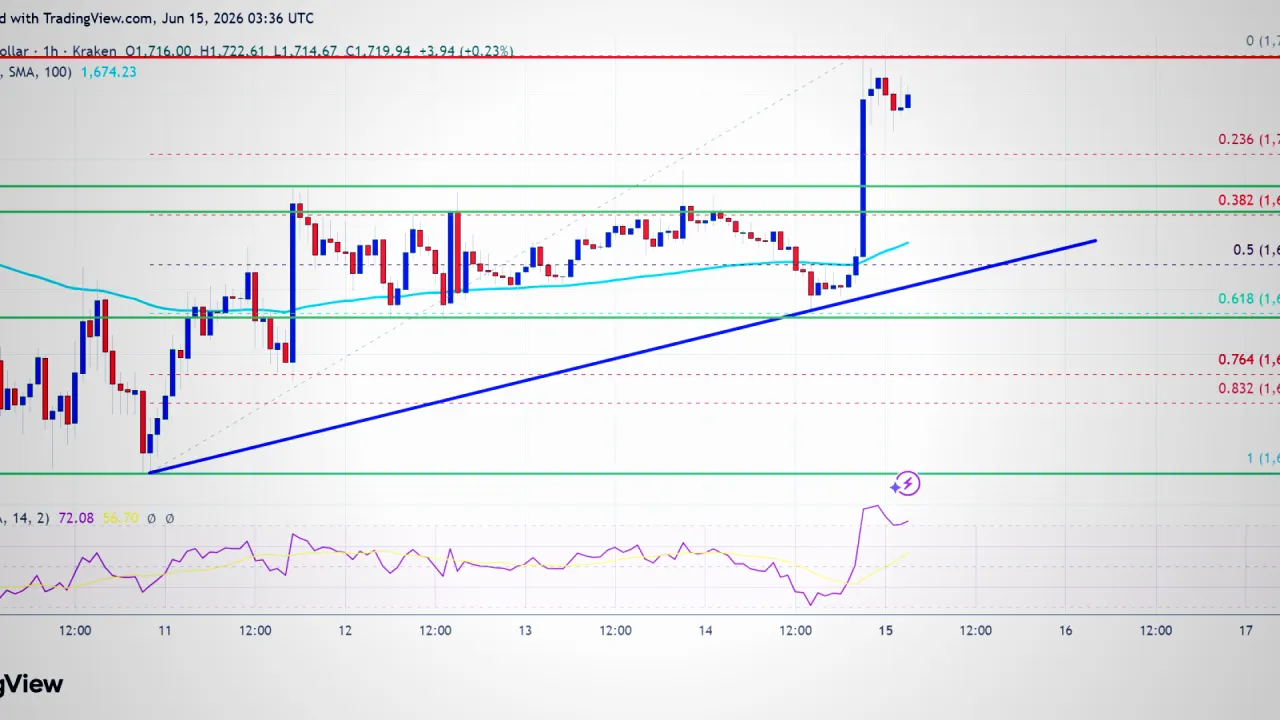Click the purple RSI indicator line

(x=450, y=560)
